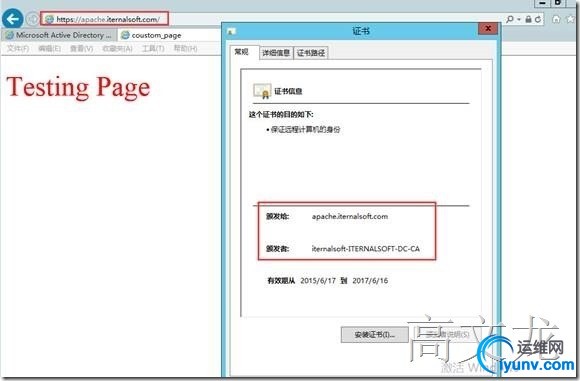
Task: Switch to Microsoft Active Directory browser tab
Action: point(59,35)
